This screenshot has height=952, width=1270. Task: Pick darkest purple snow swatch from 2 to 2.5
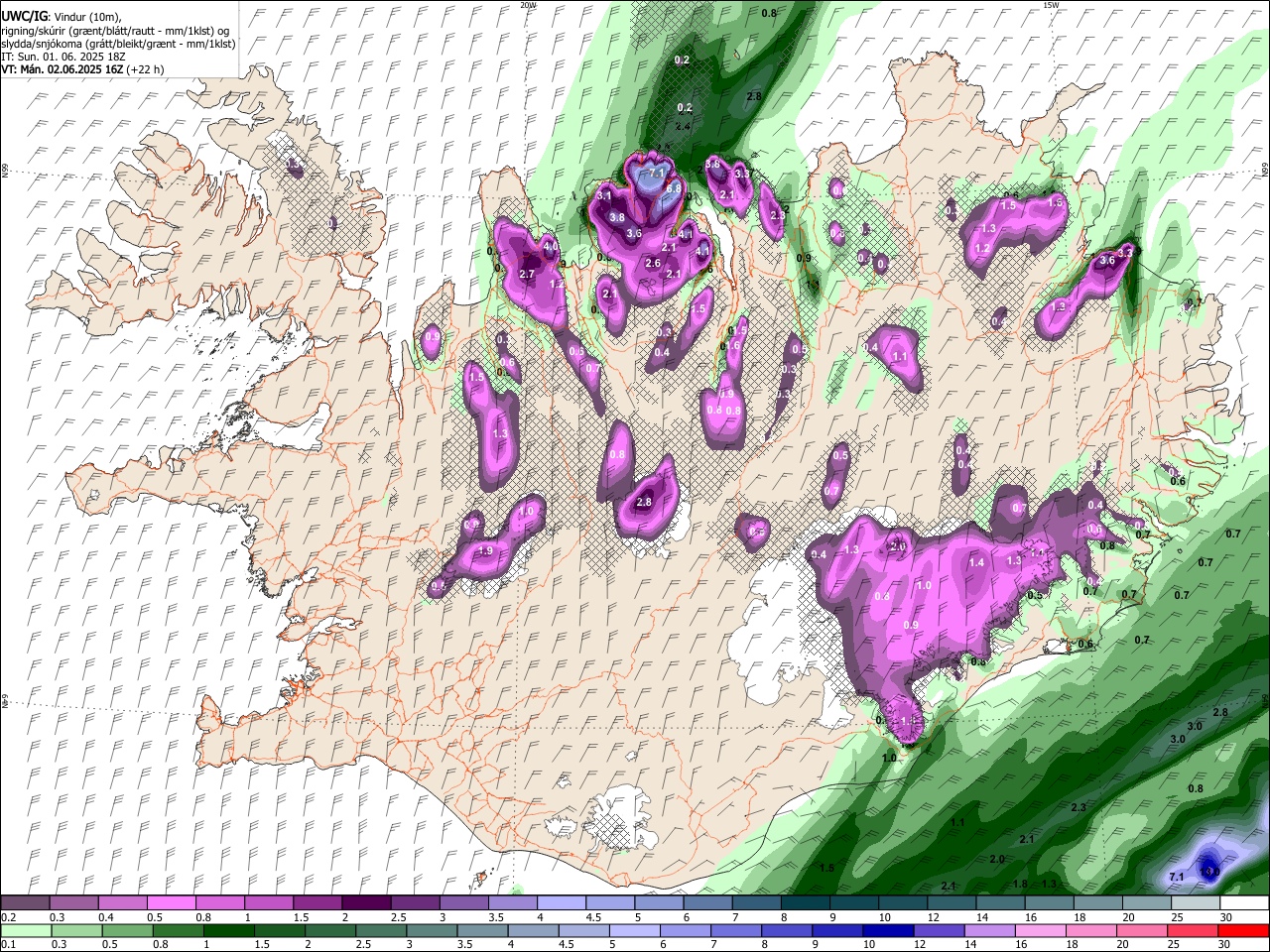tap(366, 903)
